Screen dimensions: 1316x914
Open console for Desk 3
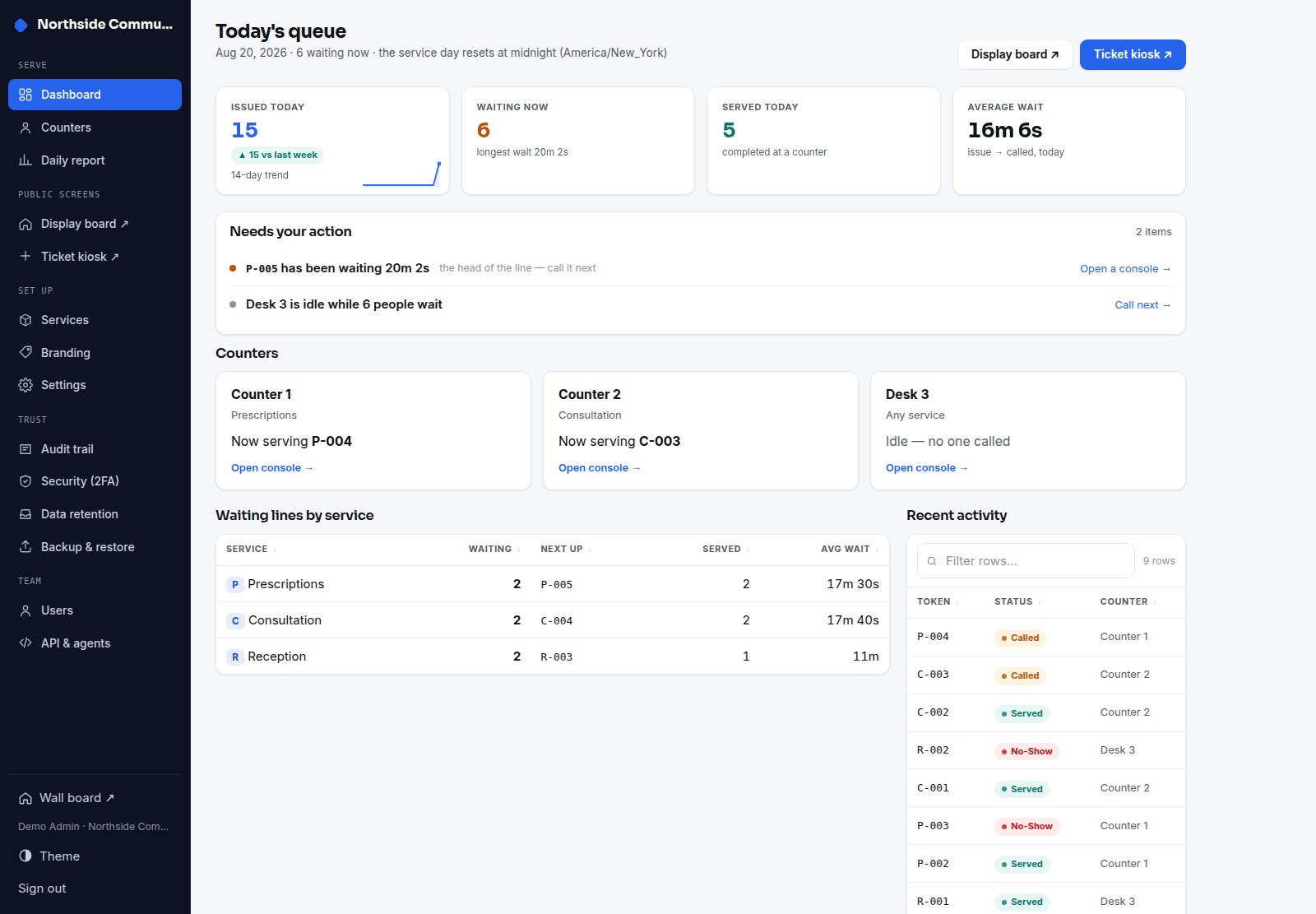tap(926, 468)
